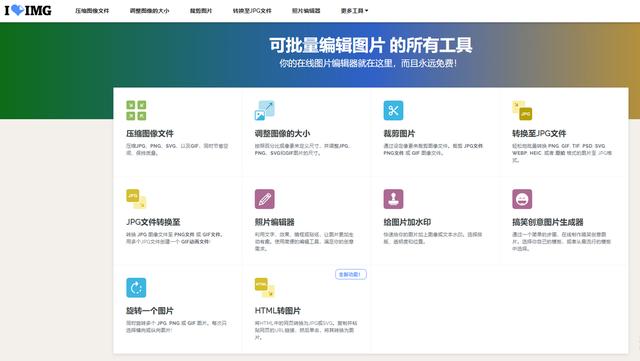
Task: Click the new feature badge on HTML转图片
Action: point(351,274)
